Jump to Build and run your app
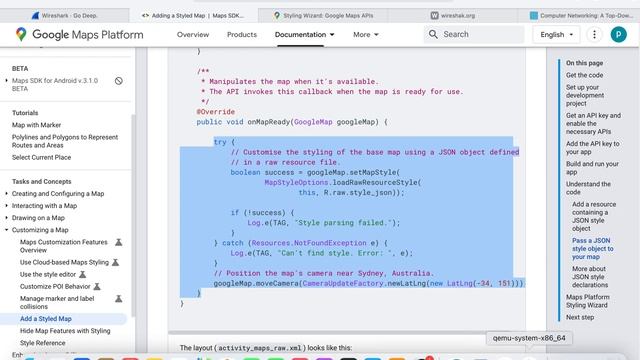The image size is (640, 360). [x=592, y=168]
